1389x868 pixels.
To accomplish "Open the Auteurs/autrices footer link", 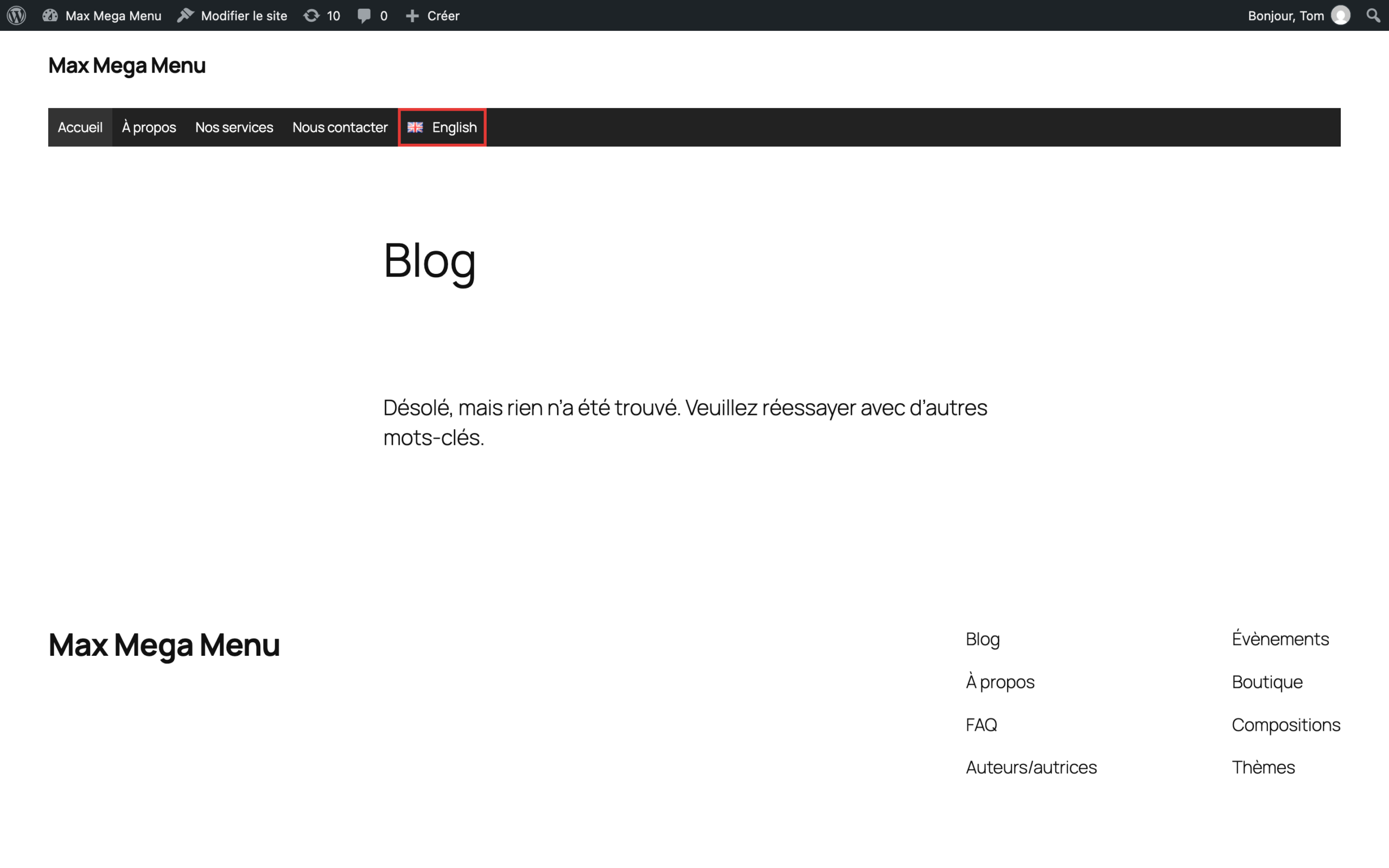I will point(1031,768).
